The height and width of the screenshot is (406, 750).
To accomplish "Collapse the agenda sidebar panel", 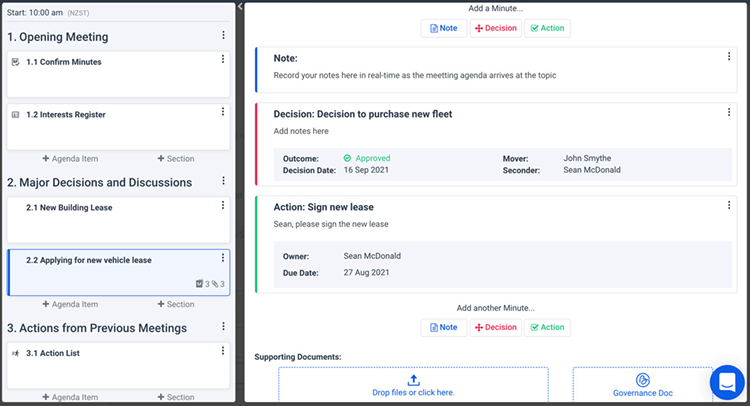I will coord(241,7).
